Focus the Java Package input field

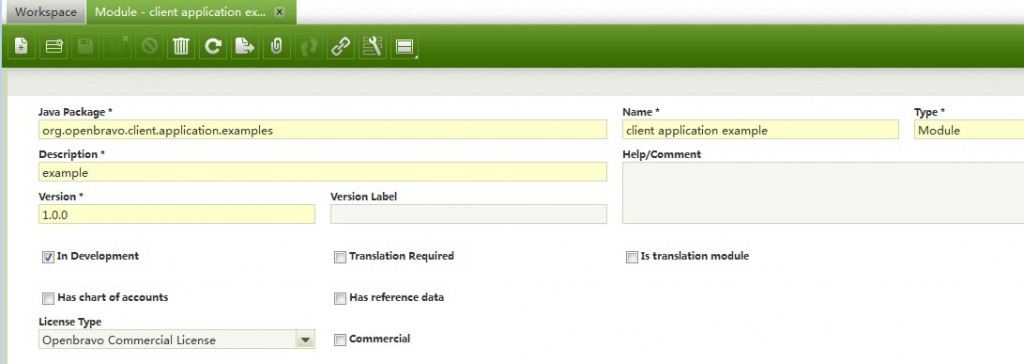[x=323, y=130]
